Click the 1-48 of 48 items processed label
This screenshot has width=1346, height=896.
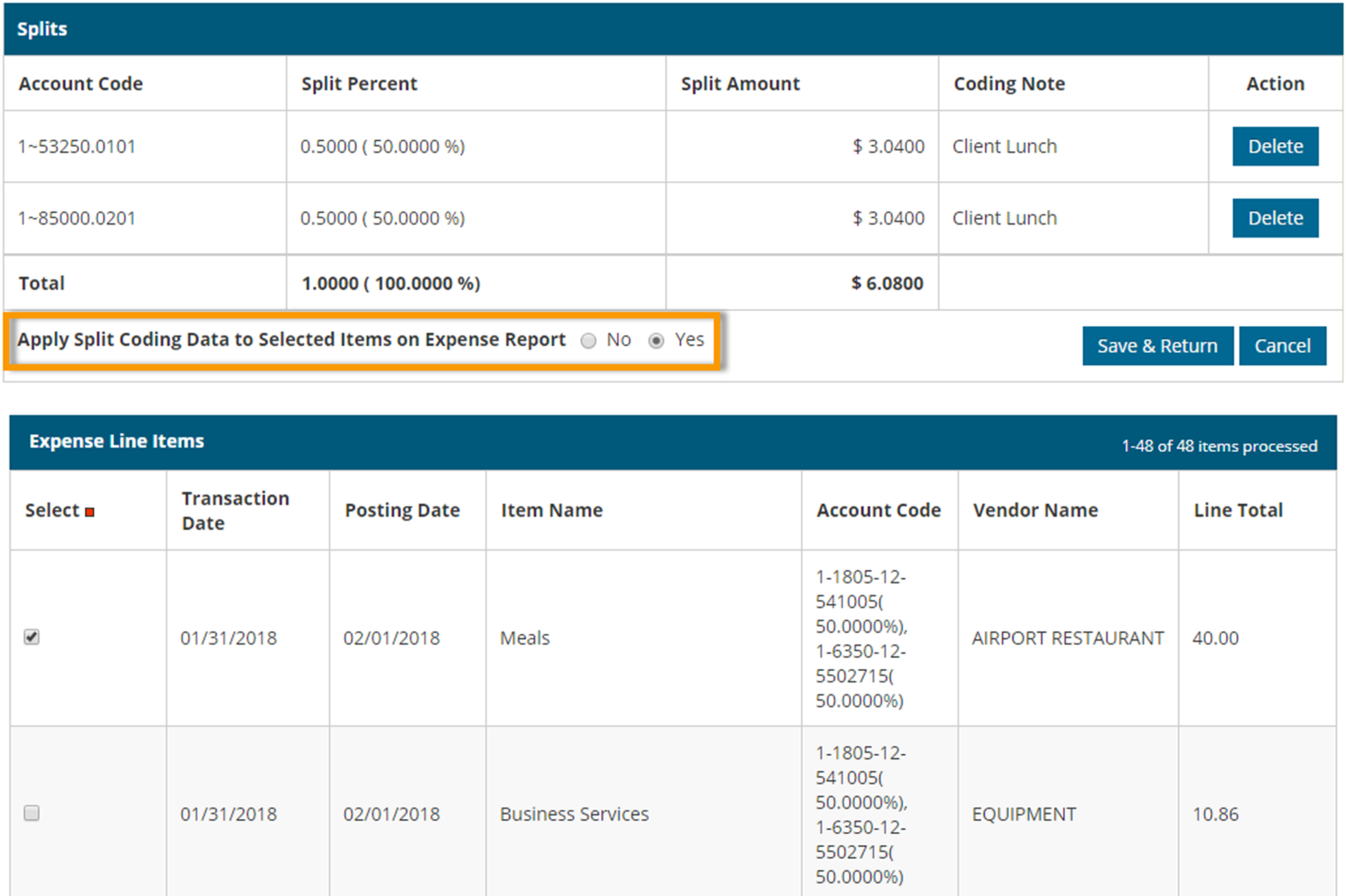[x=1218, y=446]
